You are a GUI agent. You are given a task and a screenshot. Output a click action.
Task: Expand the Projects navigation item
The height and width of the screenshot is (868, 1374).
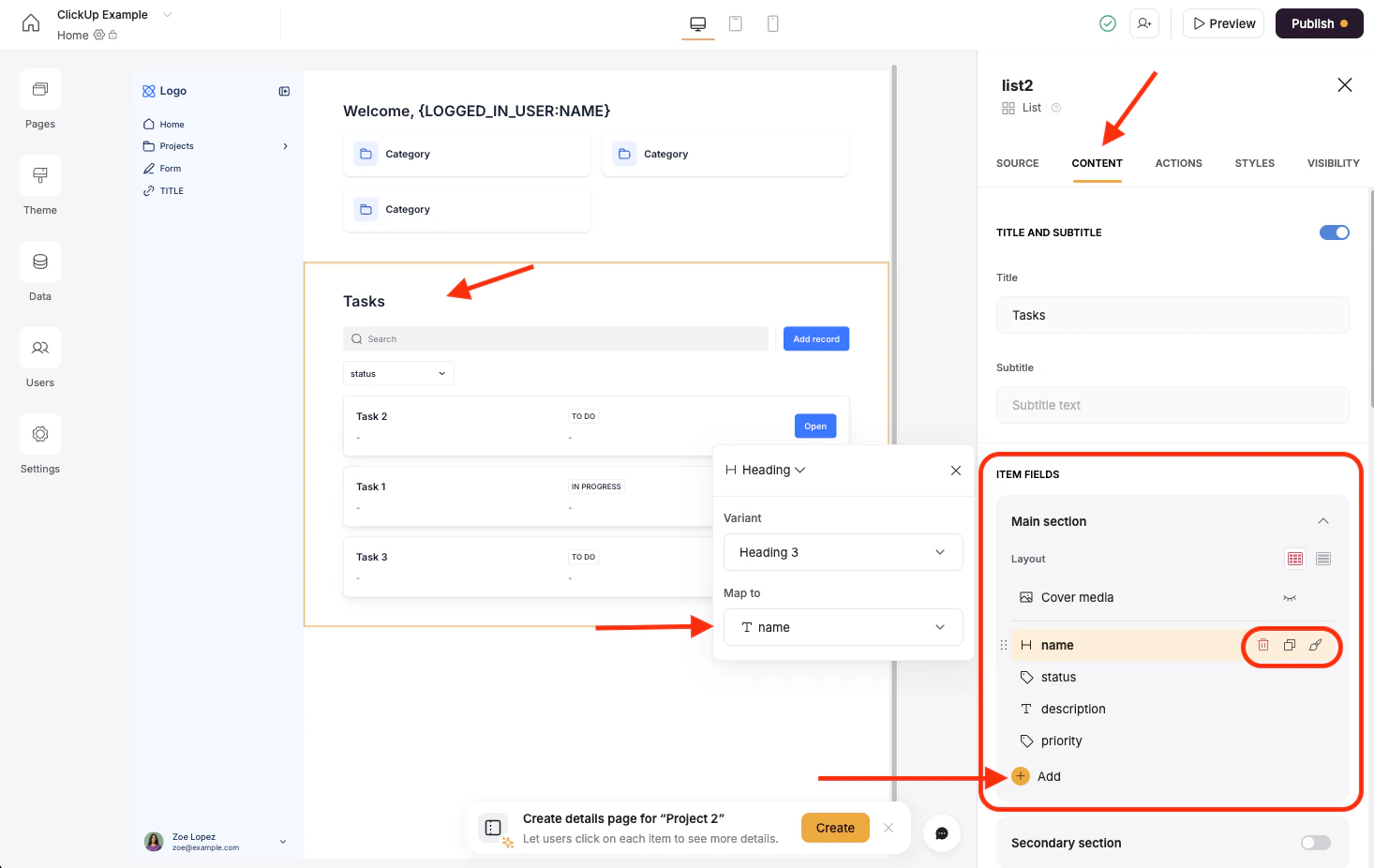click(286, 146)
